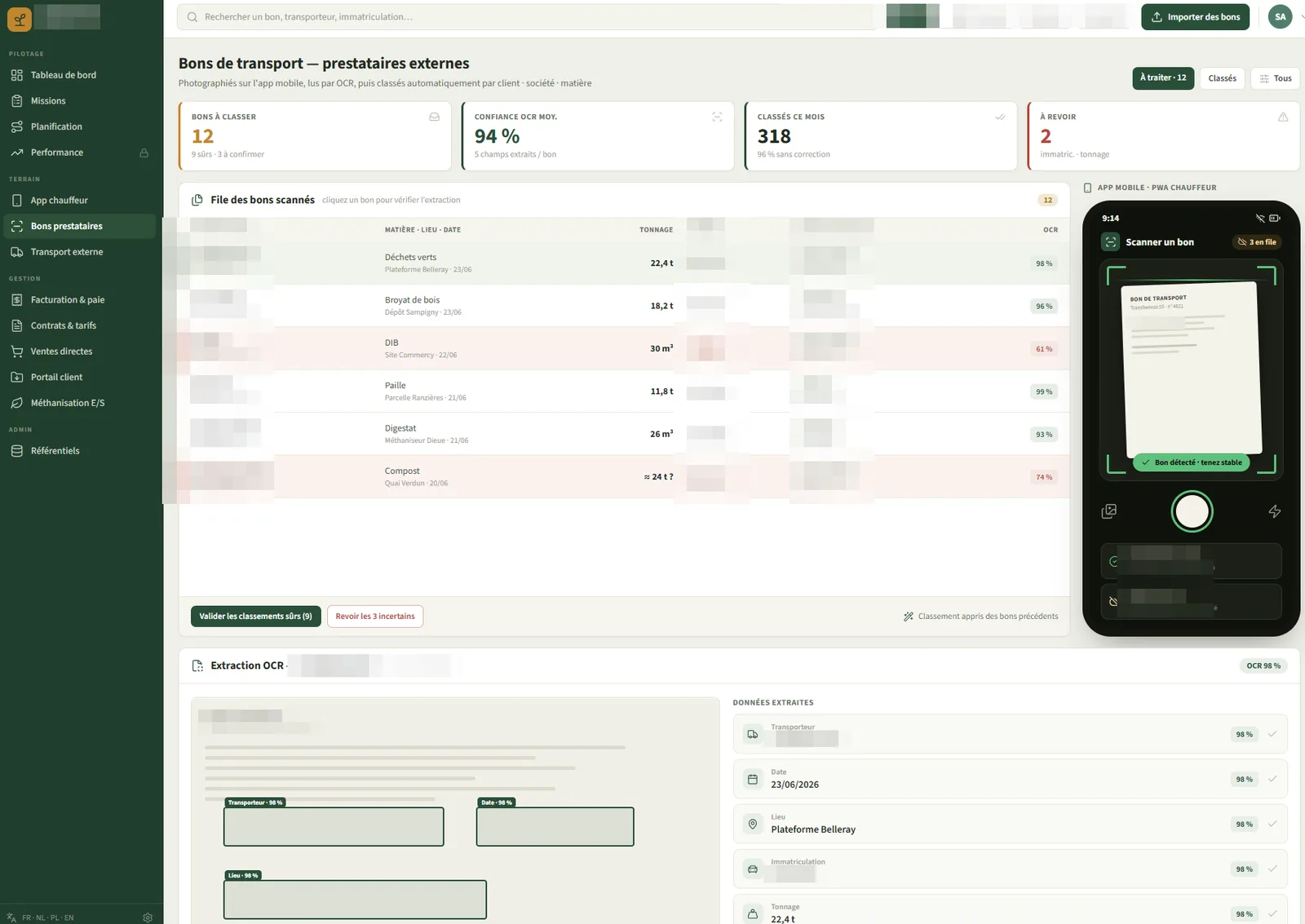Click Importer des bons button
Viewport: 1305px width, 924px height.
tap(1195, 17)
